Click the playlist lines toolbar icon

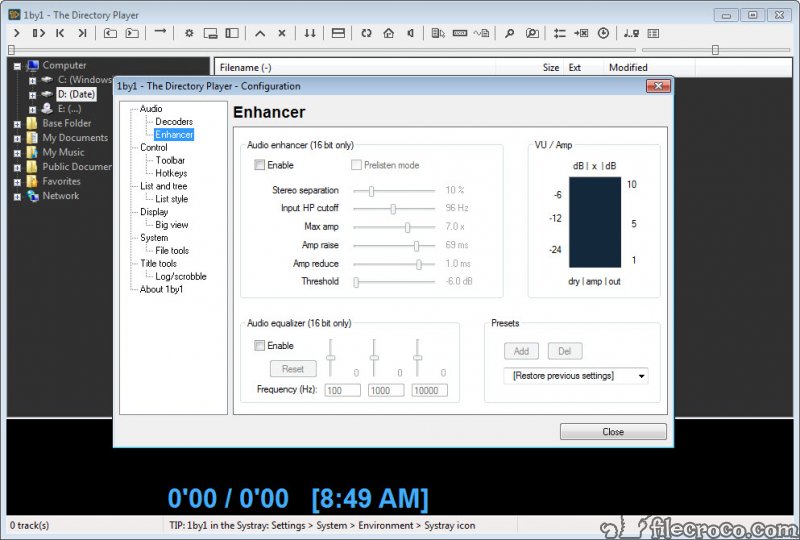pyautogui.click(x=560, y=33)
